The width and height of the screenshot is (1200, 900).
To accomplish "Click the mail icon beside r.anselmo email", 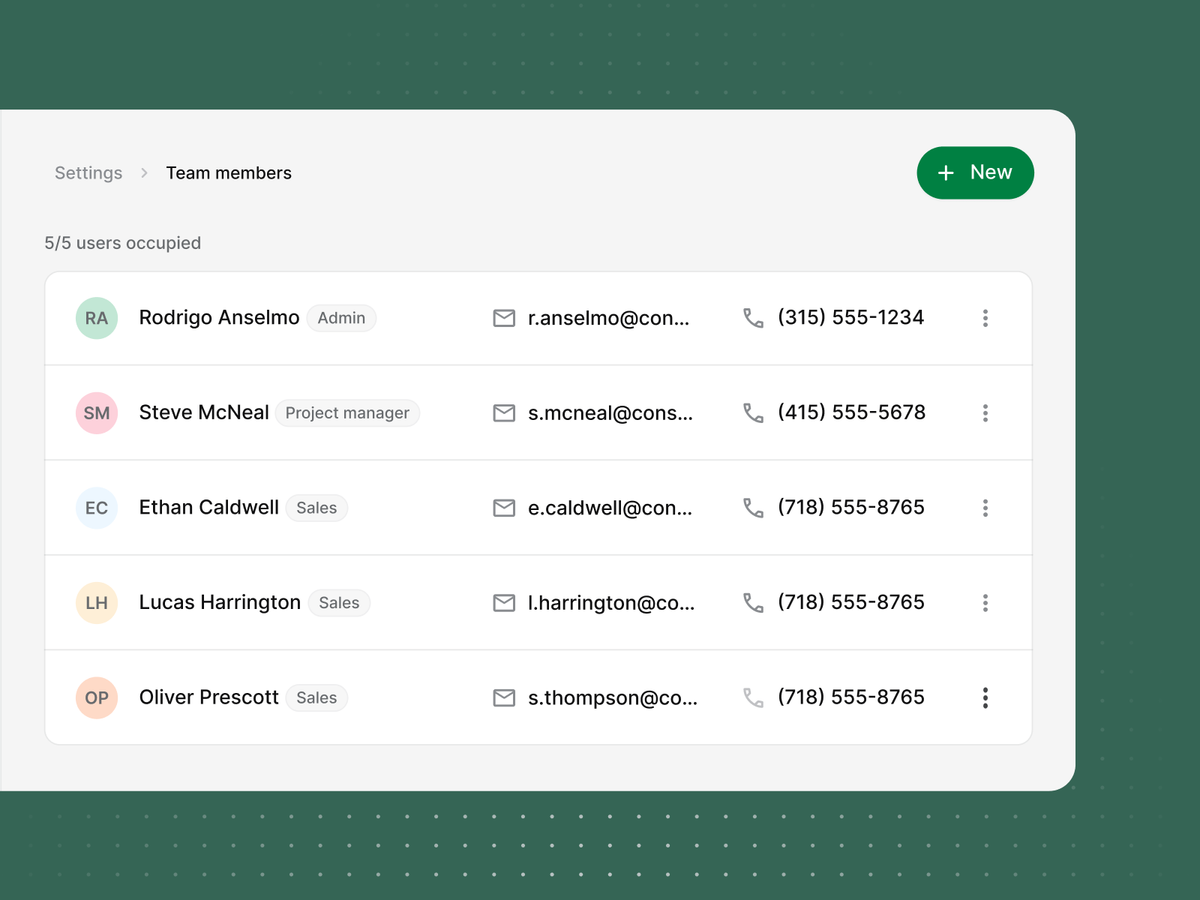I will (504, 318).
